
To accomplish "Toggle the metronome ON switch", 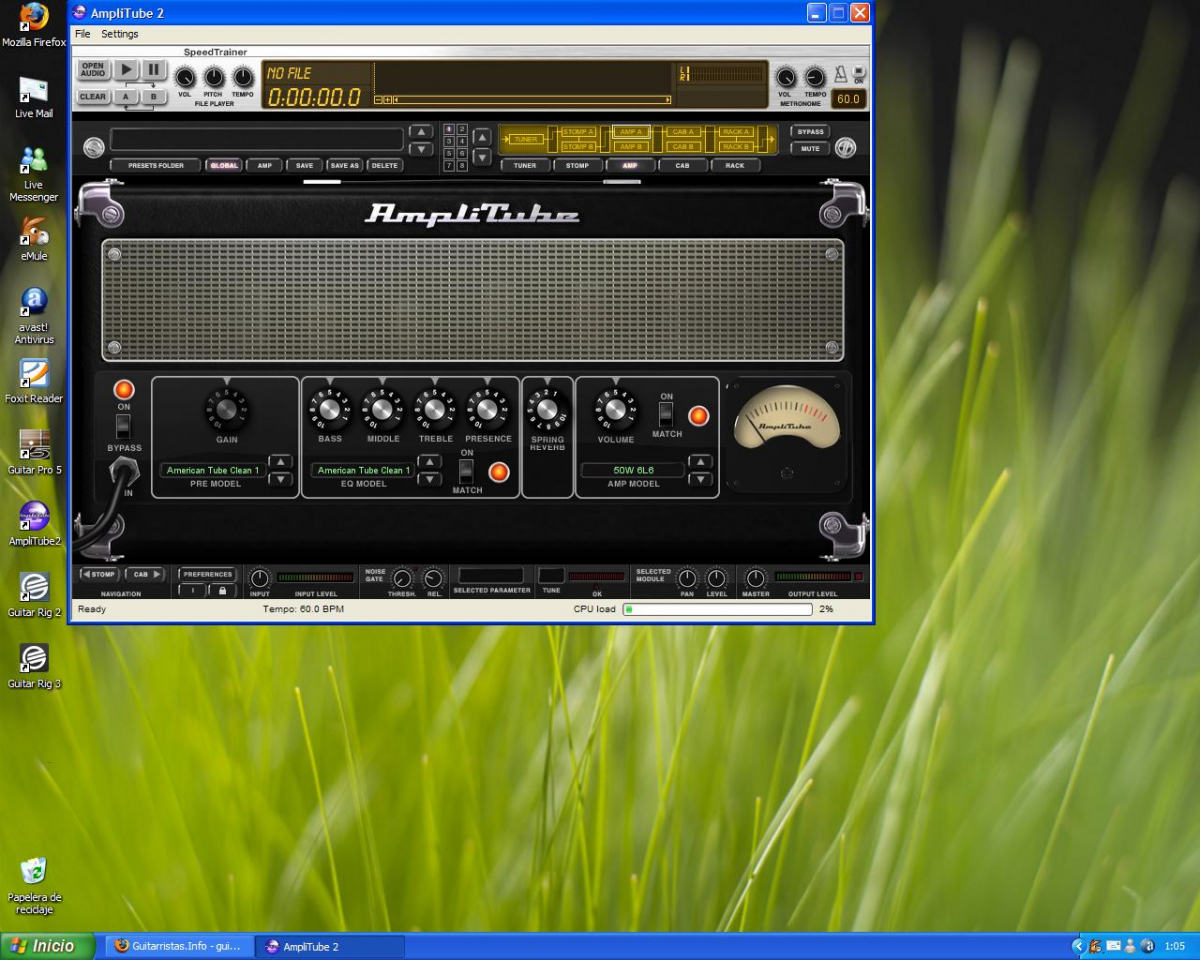I will [858, 71].
